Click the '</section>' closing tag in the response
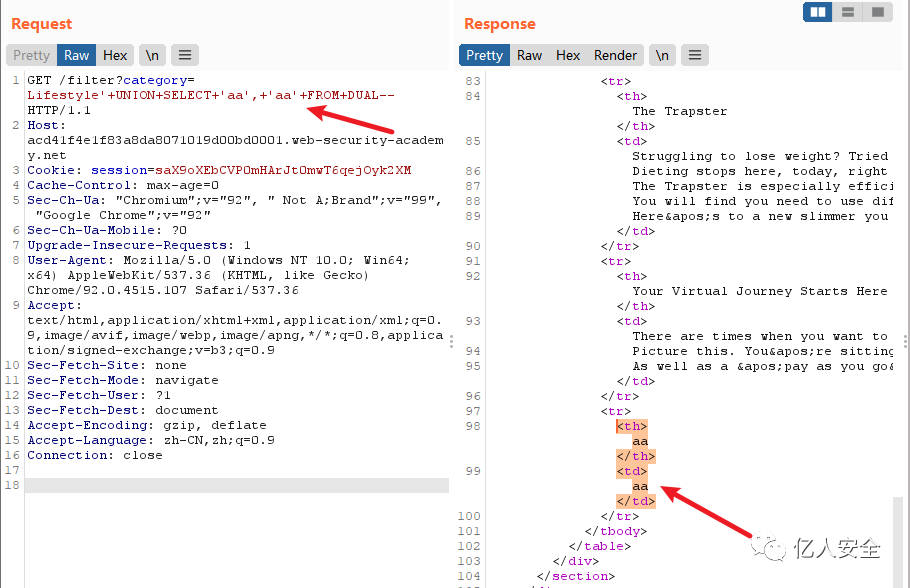Viewport: 910px width, 588px height. pos(576,576)
